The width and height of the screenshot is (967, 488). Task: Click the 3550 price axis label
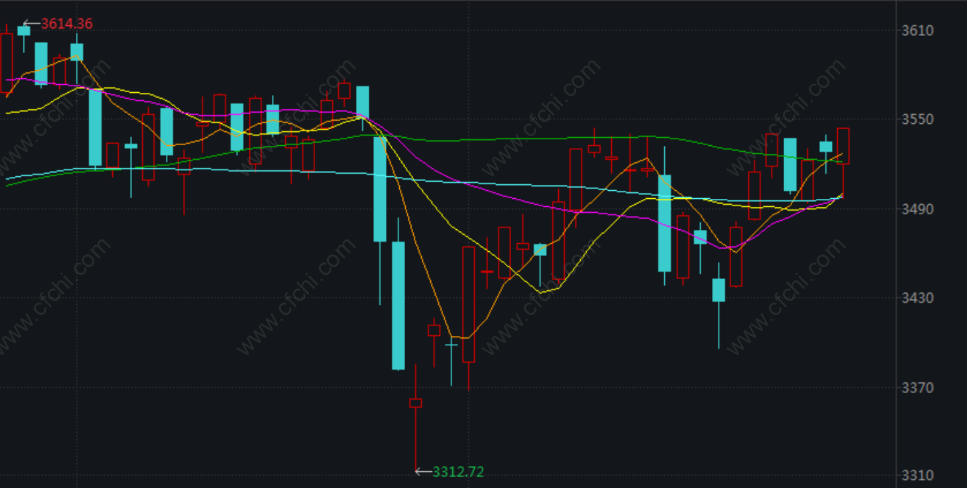(918, 119)
